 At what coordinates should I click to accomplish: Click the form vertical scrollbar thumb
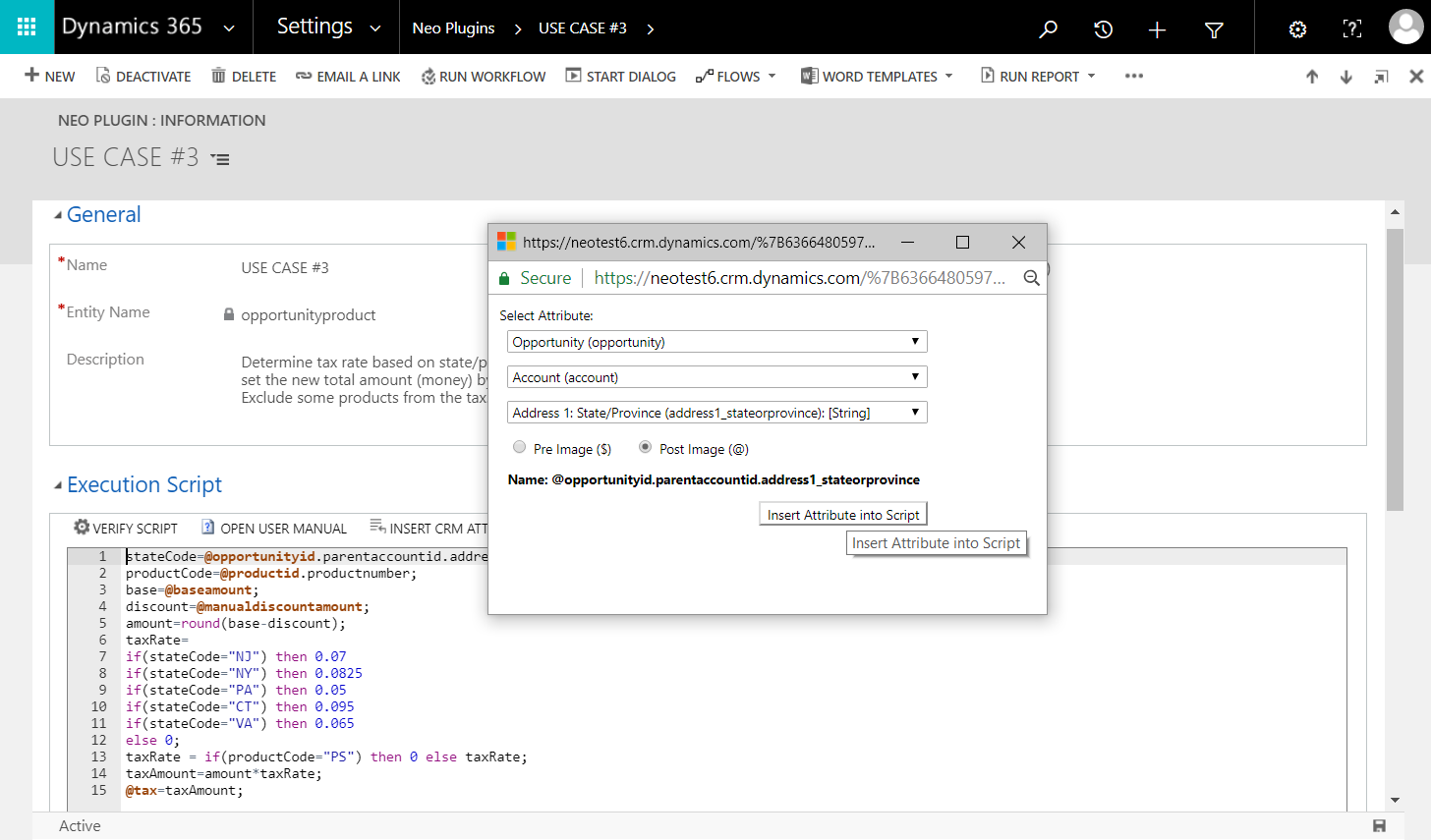pos(1395,369)
